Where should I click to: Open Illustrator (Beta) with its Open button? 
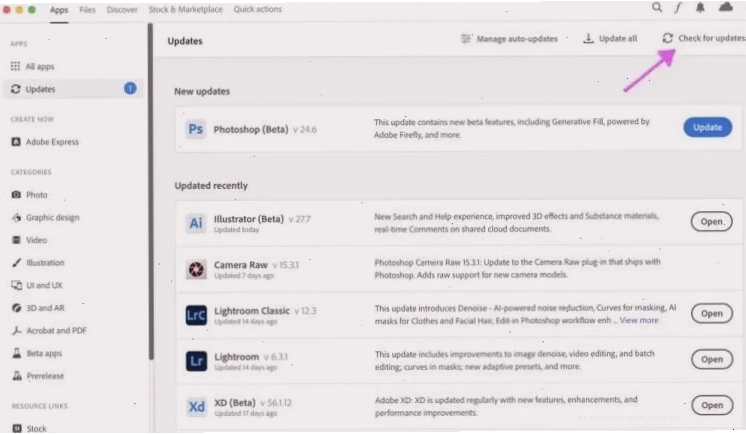click(x=712, y=222)
